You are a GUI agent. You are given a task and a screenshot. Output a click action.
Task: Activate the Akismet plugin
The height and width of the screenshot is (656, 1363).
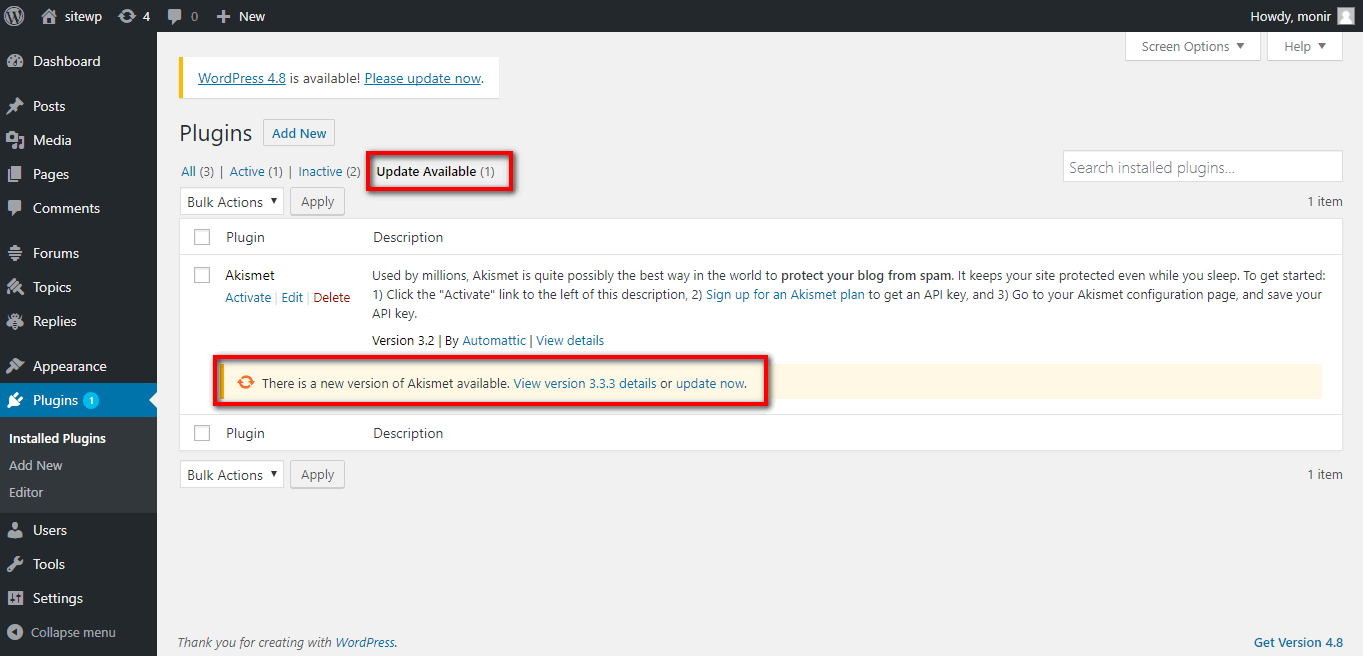[x=248, y=297]
